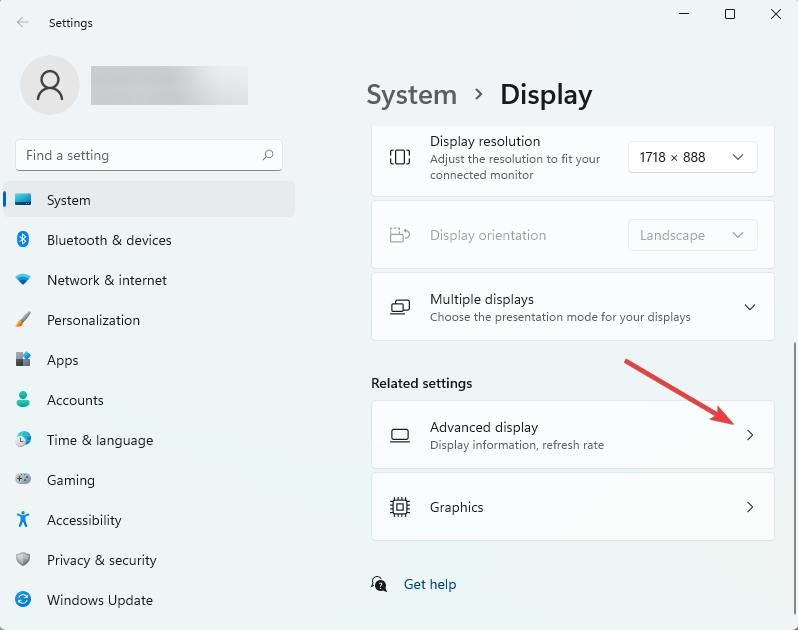798x630 pixels.
Task: Click the Find a setting search box
Action: [149, 155]
